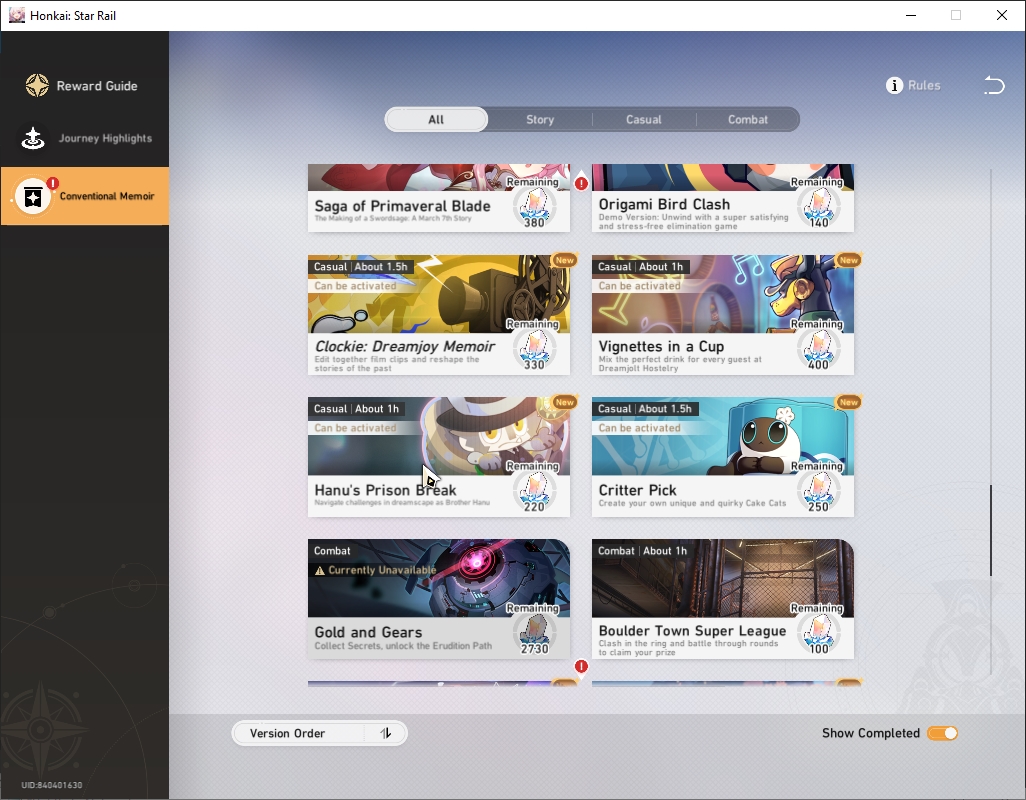Open the Origami Bird Clash card
Screen dimensions: 1026x800
723,198
